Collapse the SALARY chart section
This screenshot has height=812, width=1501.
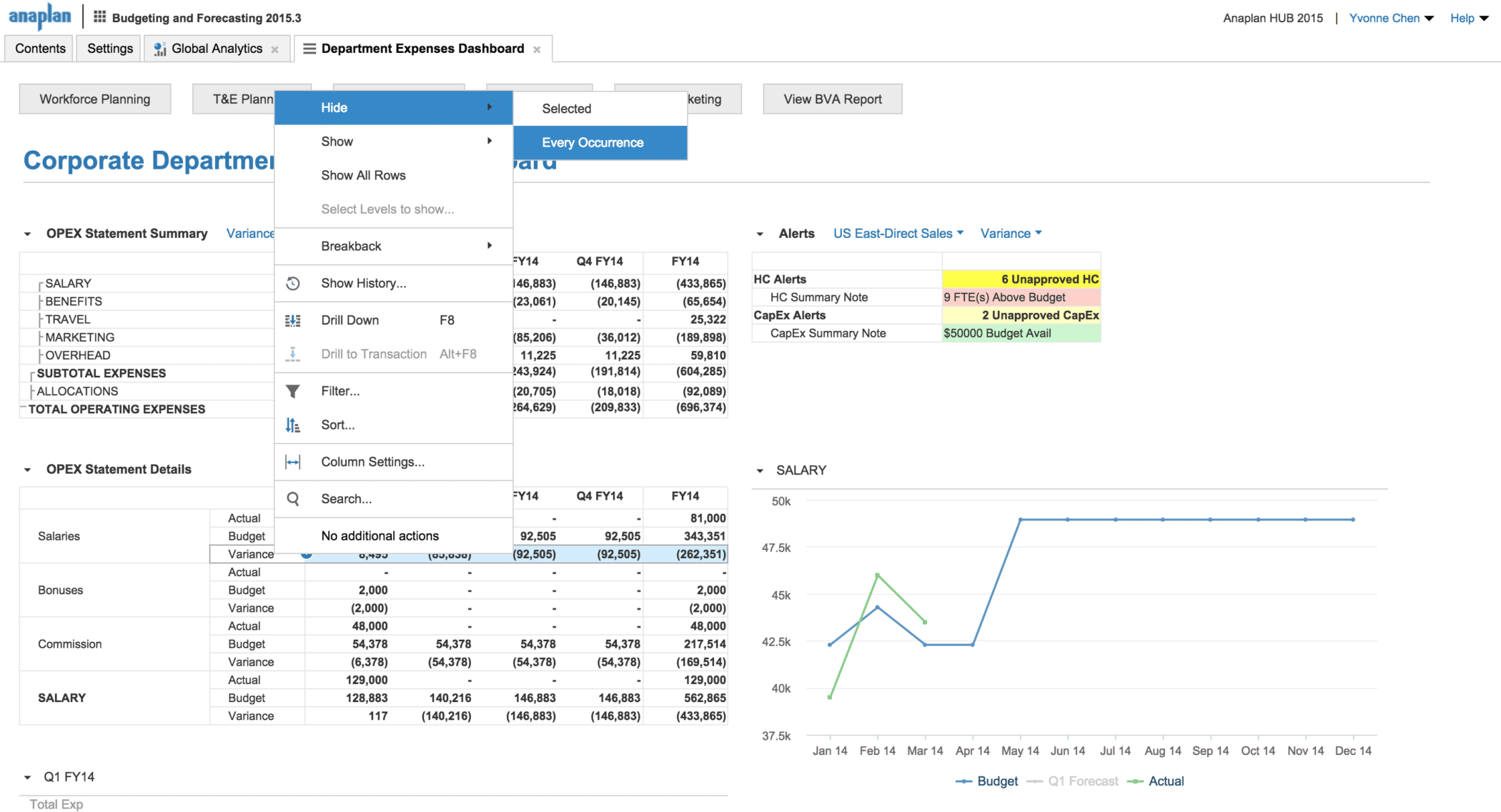[x=760, y=470]
